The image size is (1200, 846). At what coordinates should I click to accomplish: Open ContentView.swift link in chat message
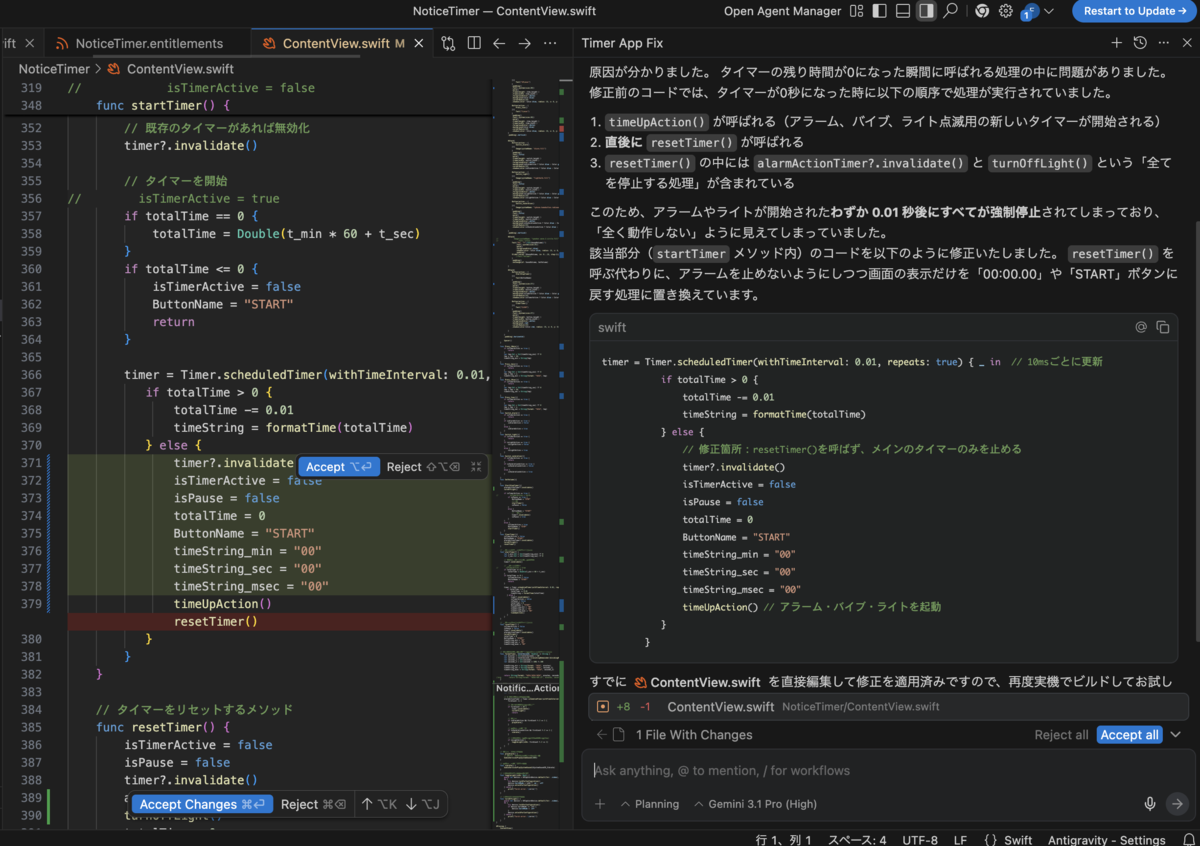point(698,682)
